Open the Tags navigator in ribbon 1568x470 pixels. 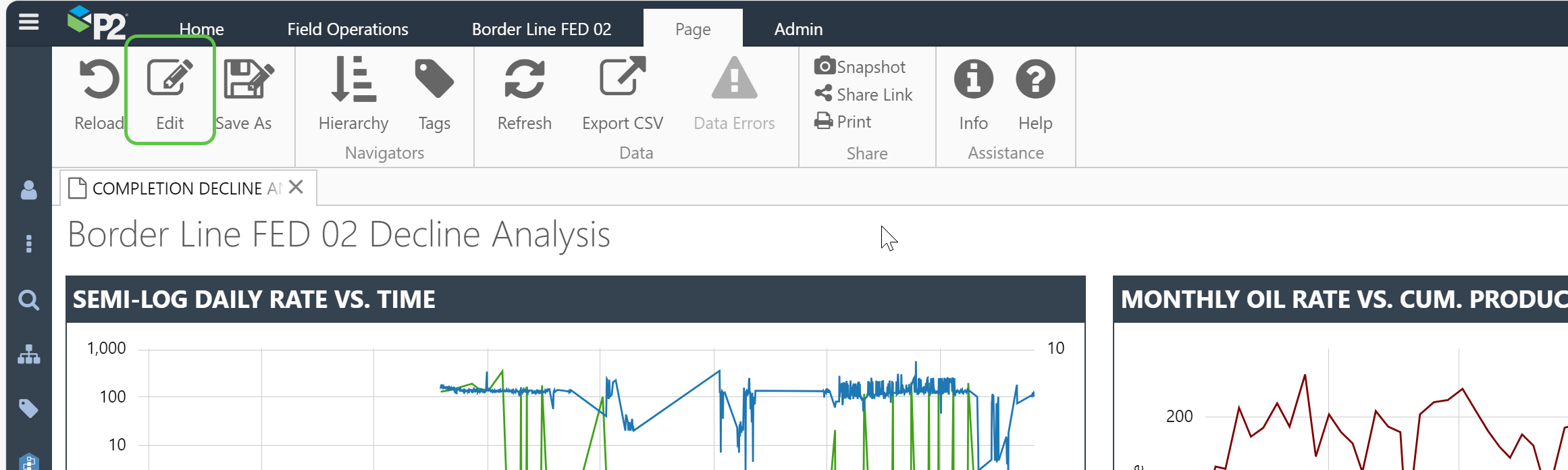[x=434, y=80]
